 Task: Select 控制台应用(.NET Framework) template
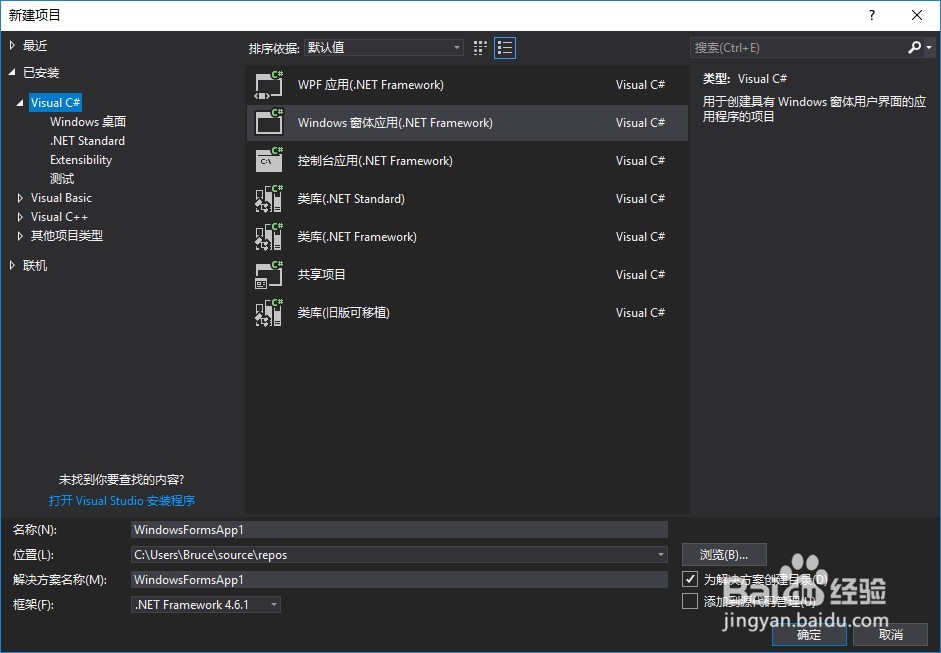[x=467, y=160]
